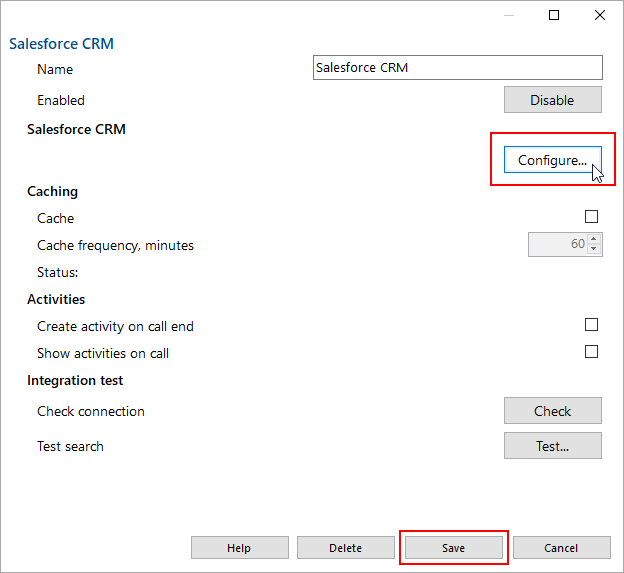Toggle Show activities on call checkbox
The width and height of the screenshot is (624, 573).
point(591,352)
